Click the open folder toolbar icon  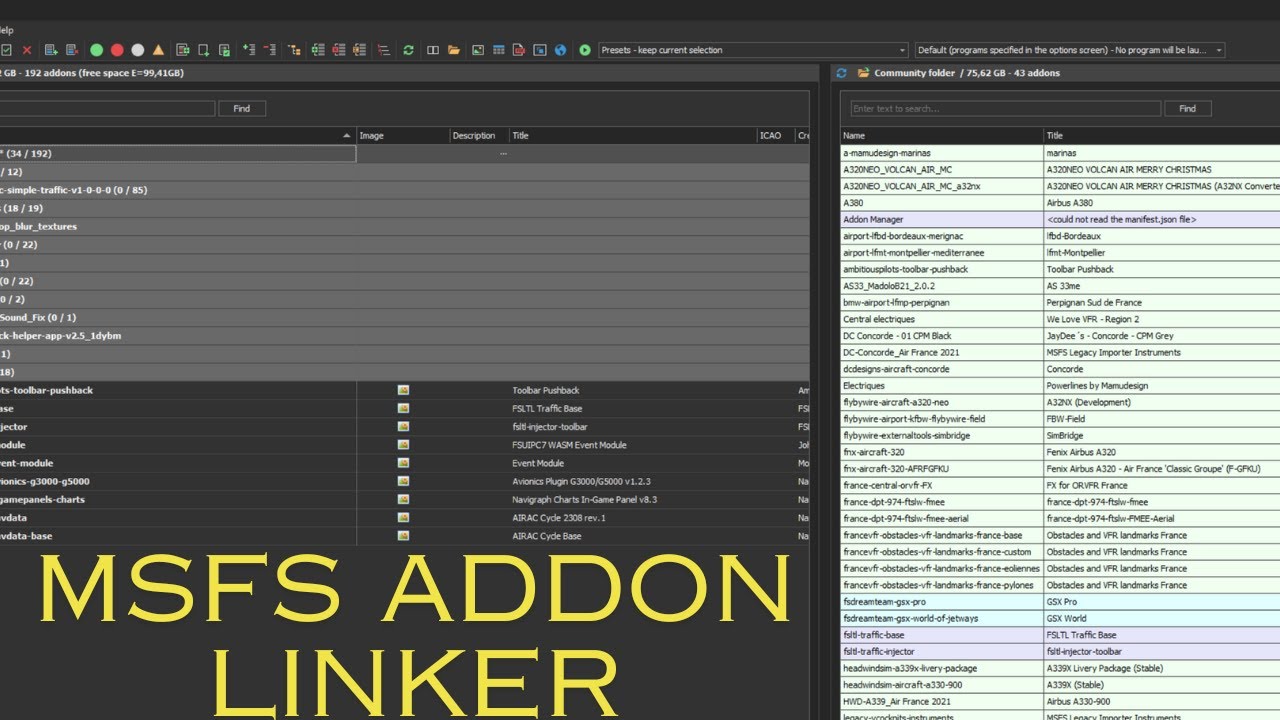click(453, 50)
